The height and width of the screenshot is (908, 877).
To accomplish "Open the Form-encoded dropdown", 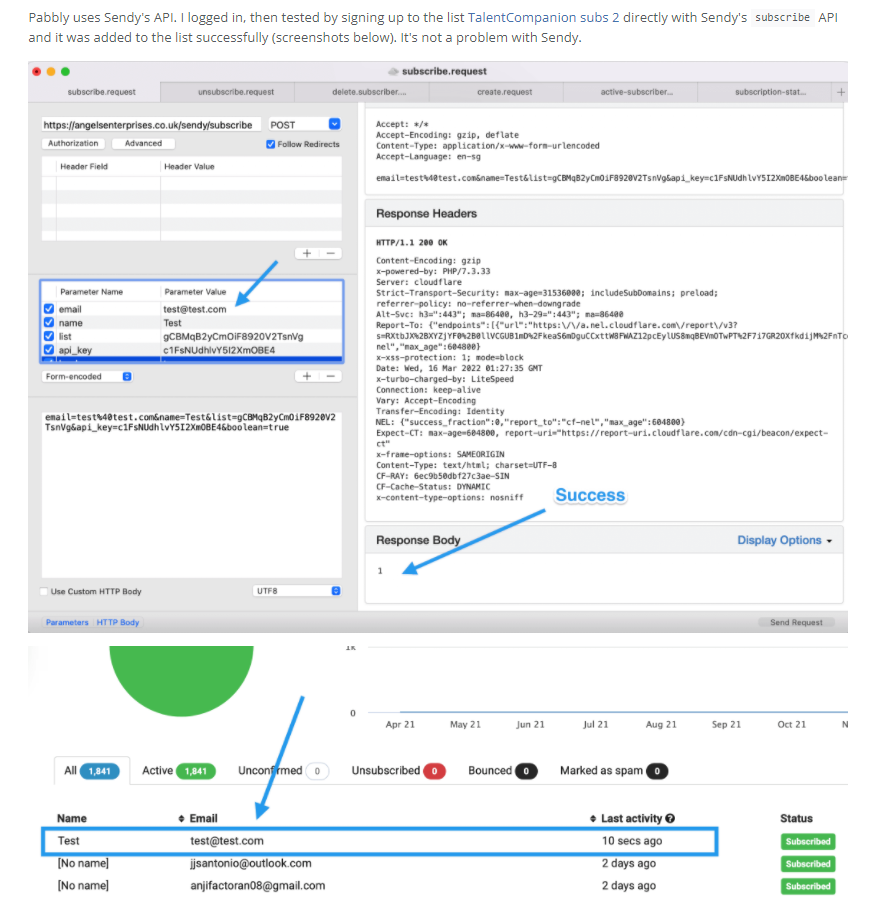I will [x=87, y=376].
